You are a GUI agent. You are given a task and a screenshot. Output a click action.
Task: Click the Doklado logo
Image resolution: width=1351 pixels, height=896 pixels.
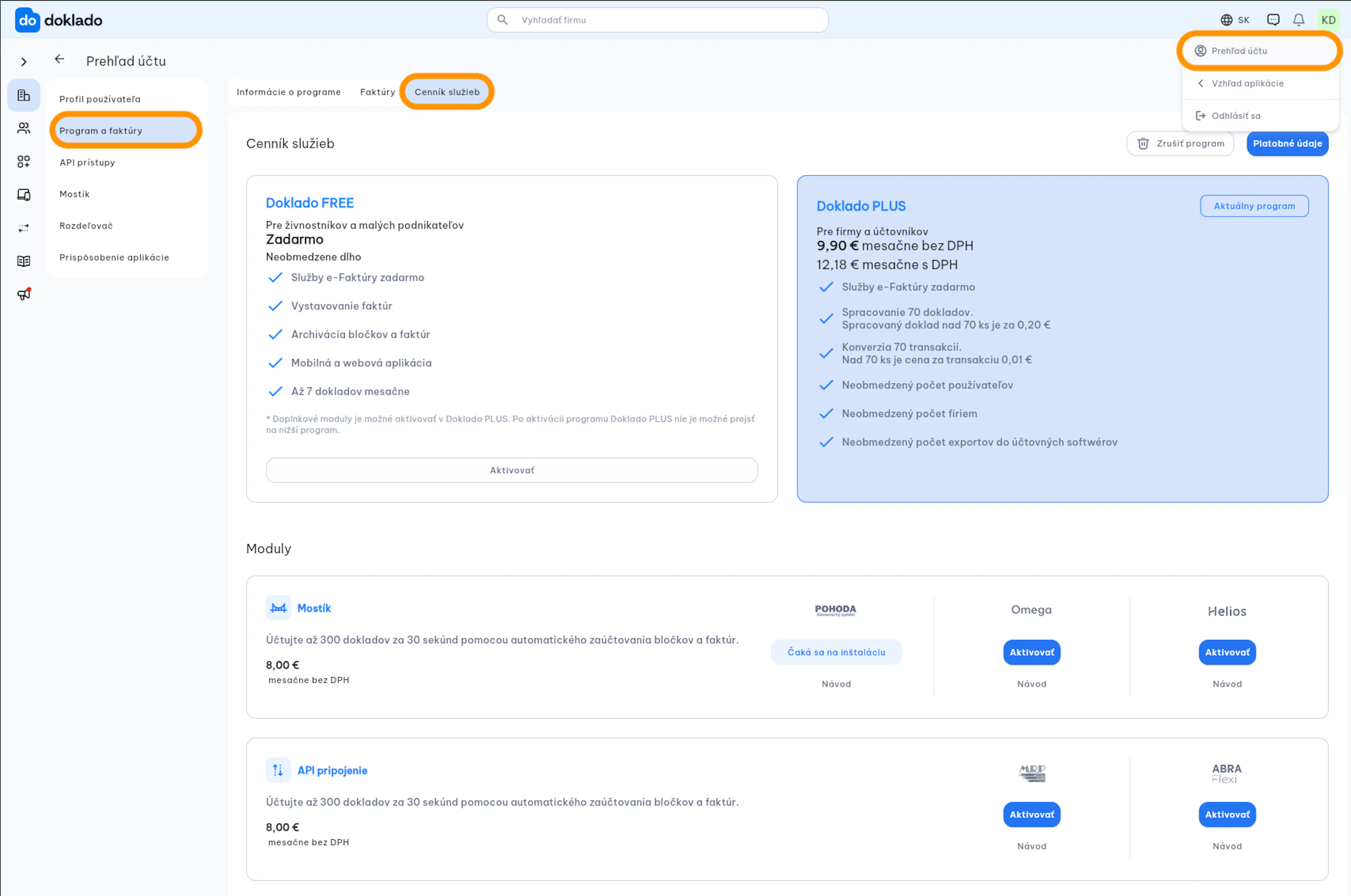[x=58, y=20]
